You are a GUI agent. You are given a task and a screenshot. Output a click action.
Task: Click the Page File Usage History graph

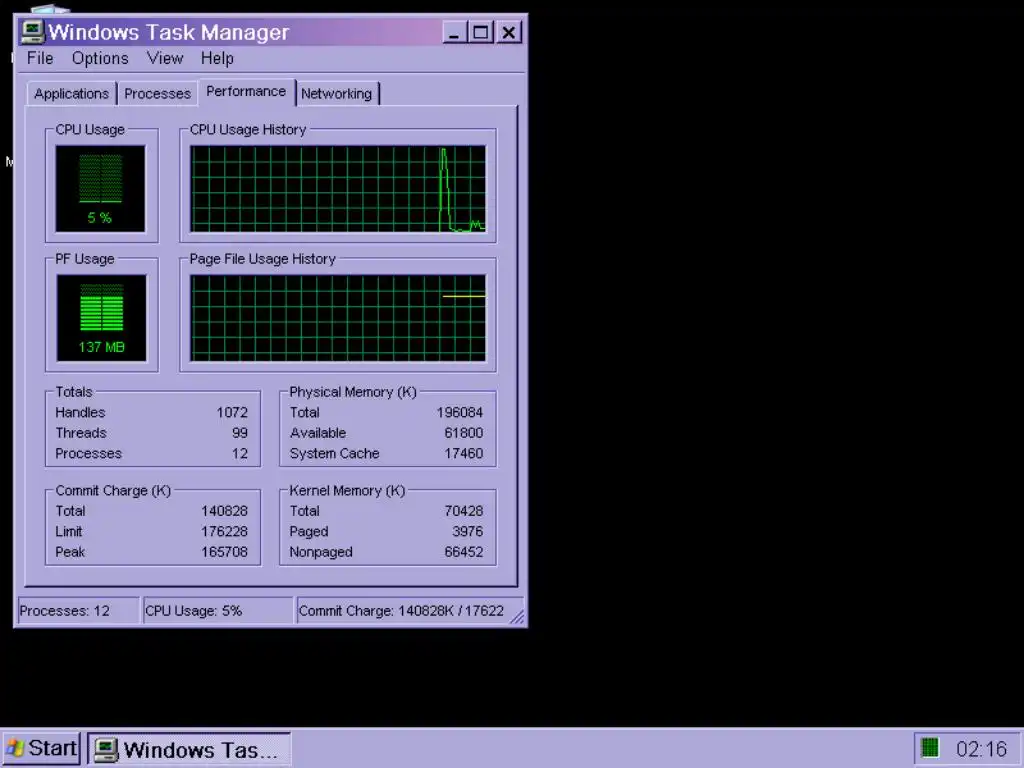(338, 318)
